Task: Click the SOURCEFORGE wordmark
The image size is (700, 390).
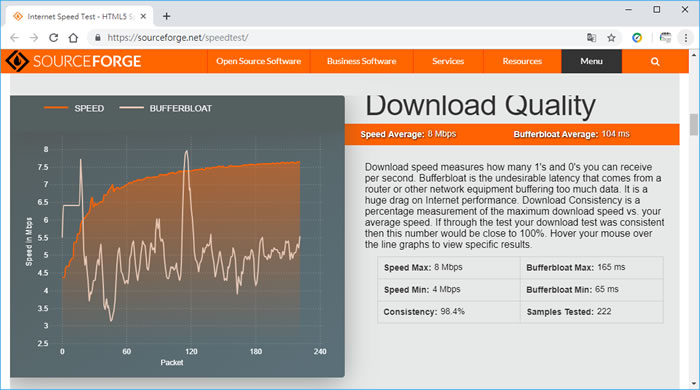Action: pos(87,61)
